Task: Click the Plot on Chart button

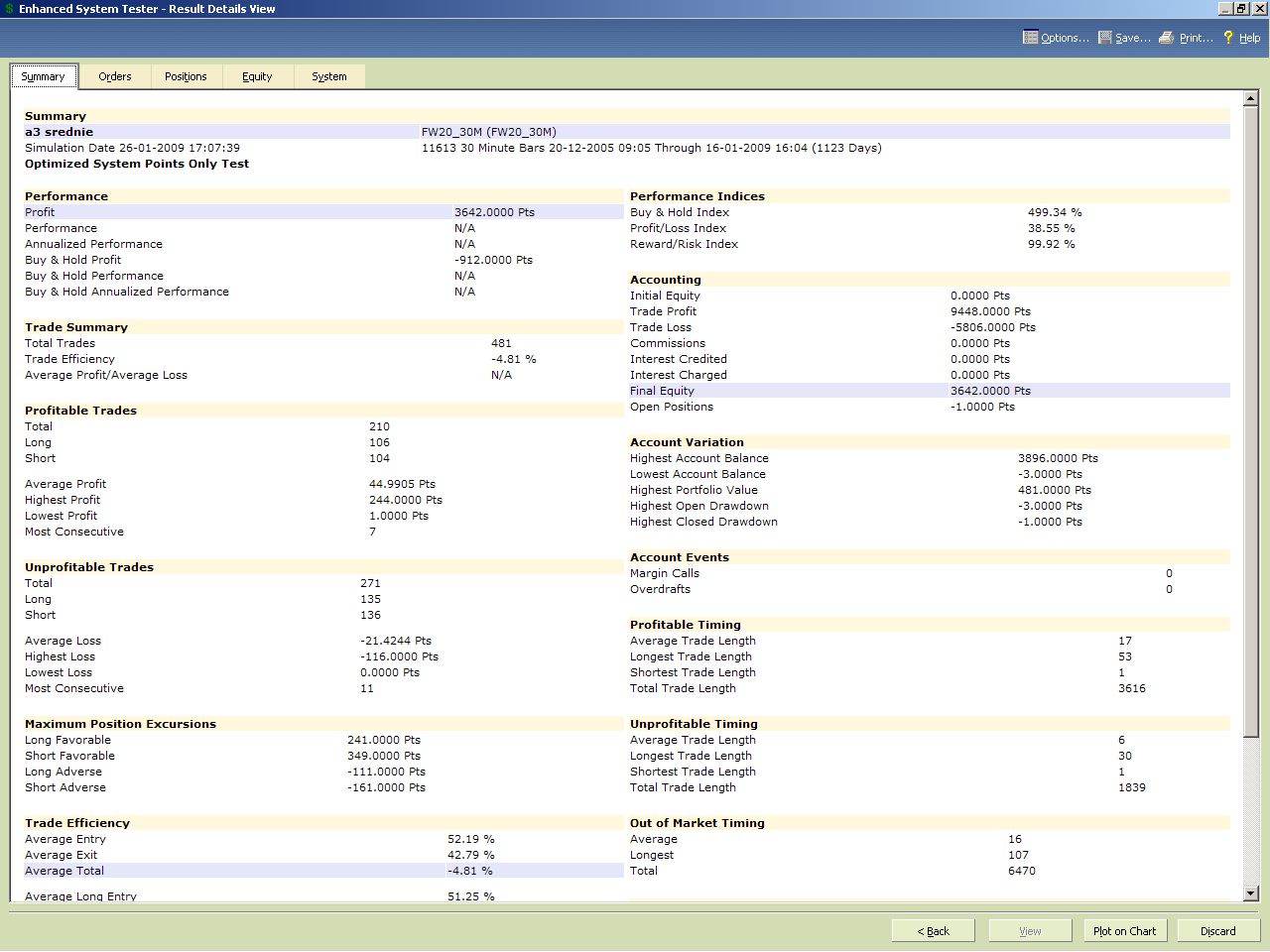Action: coord(1124,931)
